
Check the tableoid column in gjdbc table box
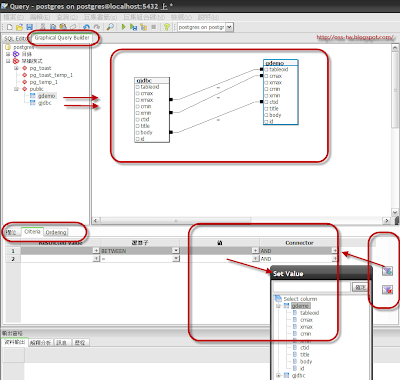pyautogui.click(x=137, y=87)
